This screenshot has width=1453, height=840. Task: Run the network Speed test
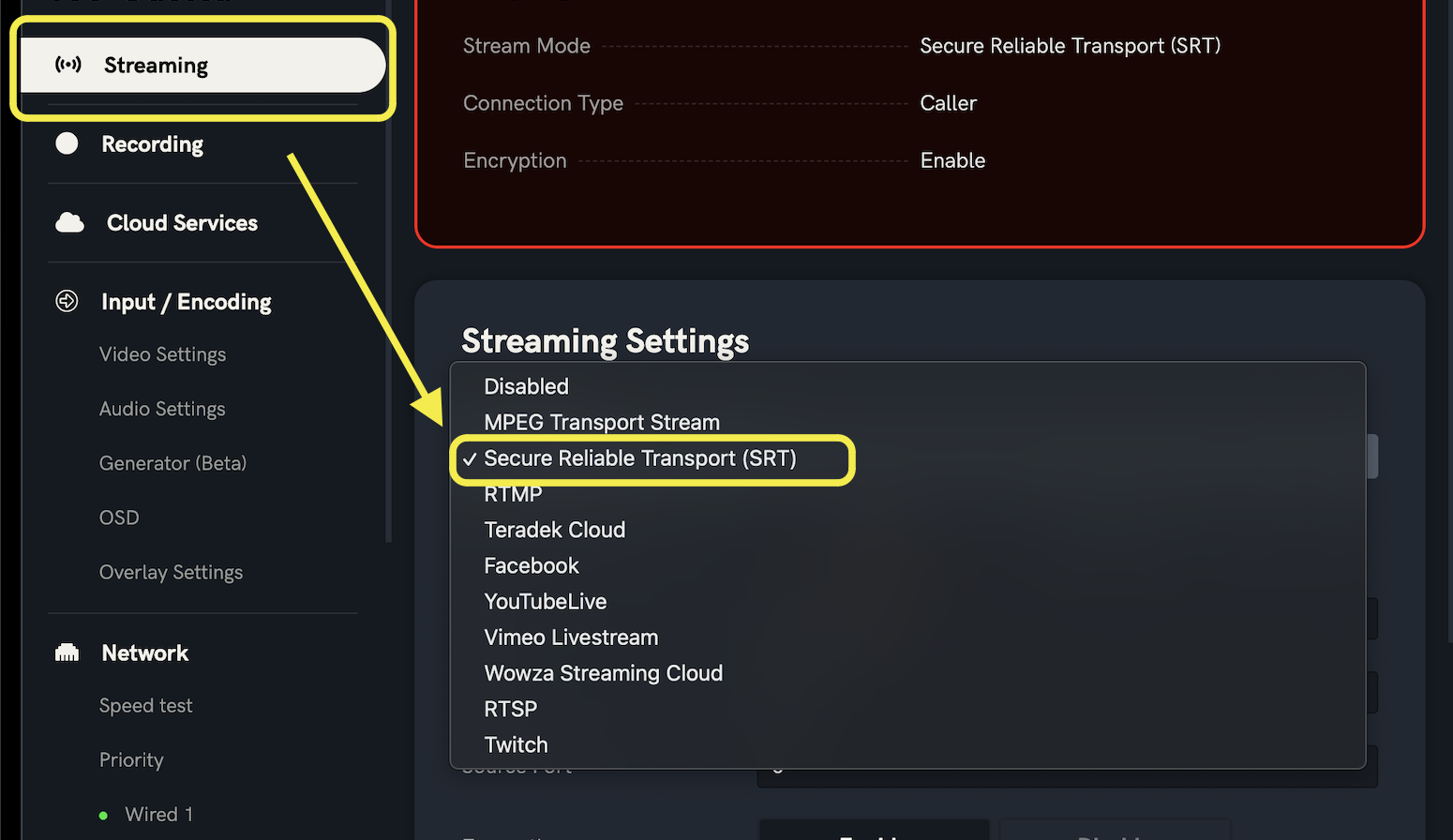tap(145, 705)
